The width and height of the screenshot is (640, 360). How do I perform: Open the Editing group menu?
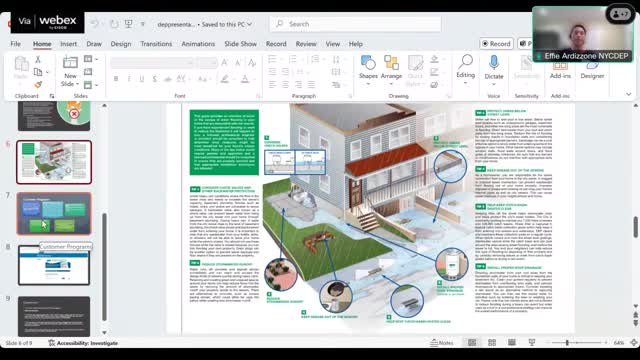(x=465, y=69)
